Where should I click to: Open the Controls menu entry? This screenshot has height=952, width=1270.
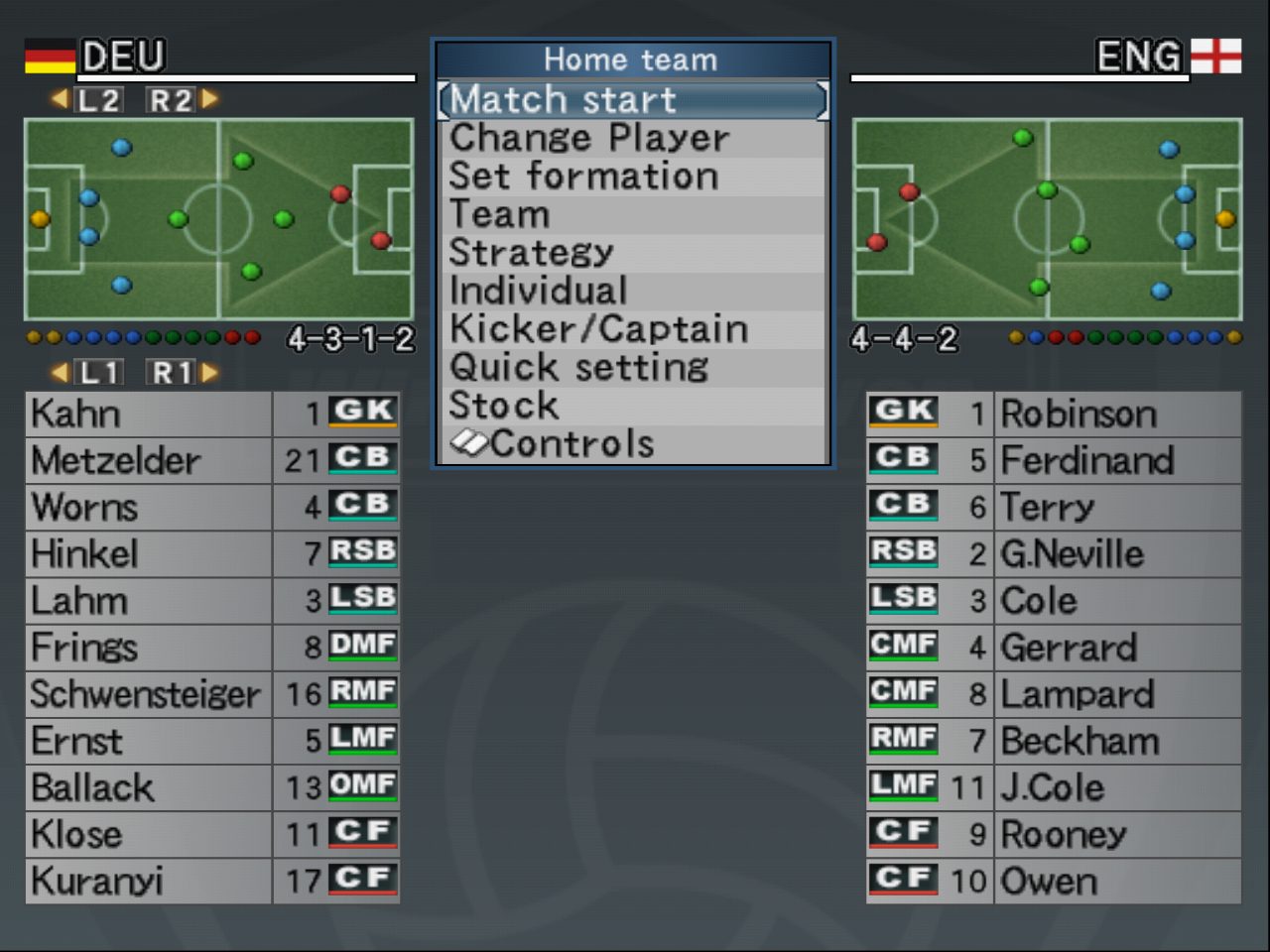571,444
